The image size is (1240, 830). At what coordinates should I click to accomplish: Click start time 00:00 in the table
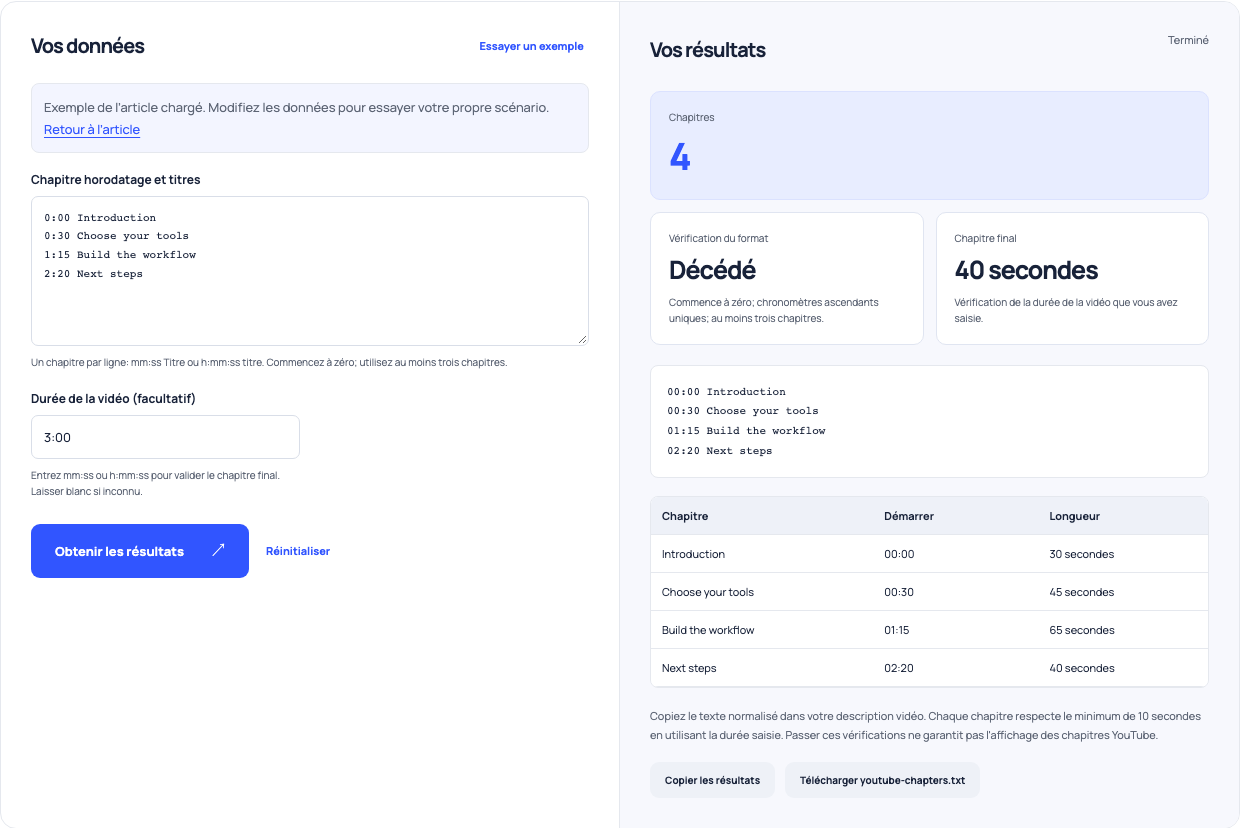pyautogui.click(x=899, y=554)
